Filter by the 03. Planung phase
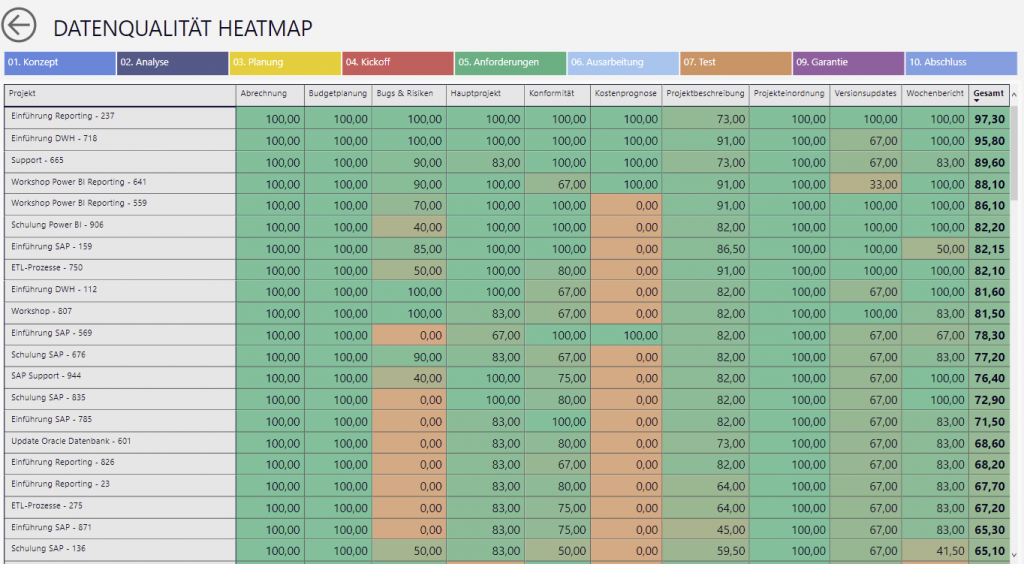 285,63
